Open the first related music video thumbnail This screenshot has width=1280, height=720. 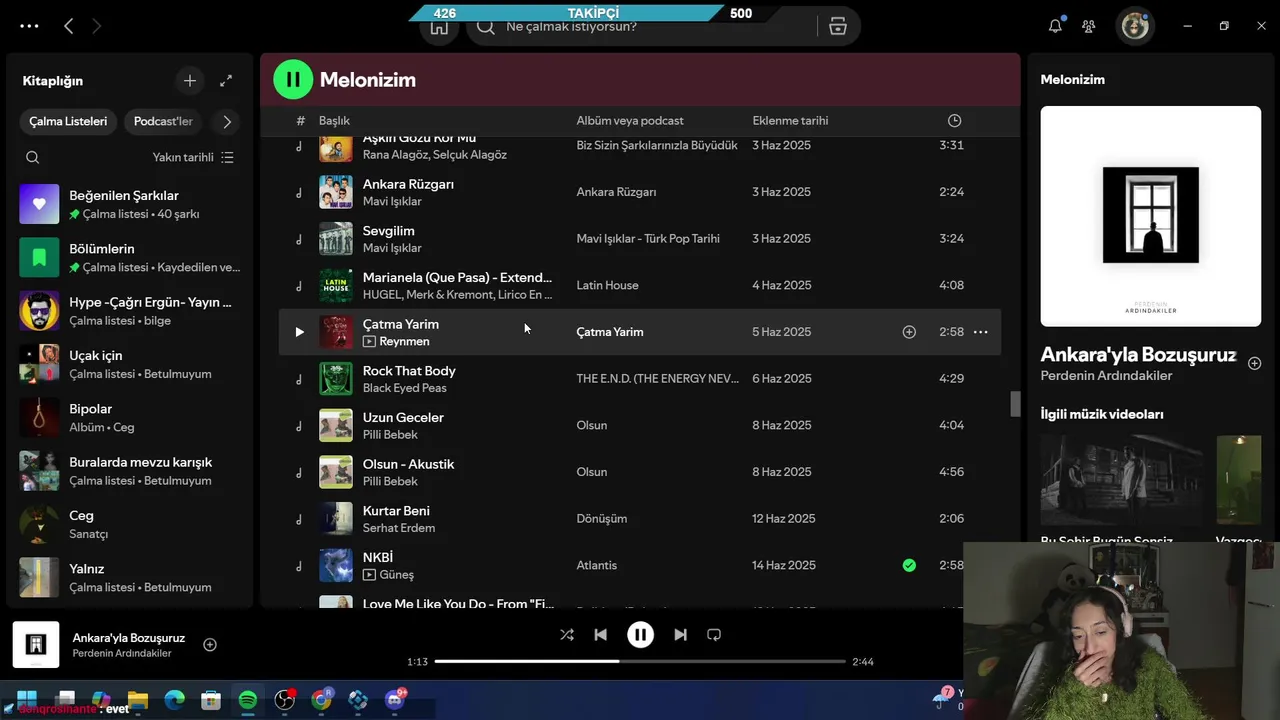(x=1122, y=482)
